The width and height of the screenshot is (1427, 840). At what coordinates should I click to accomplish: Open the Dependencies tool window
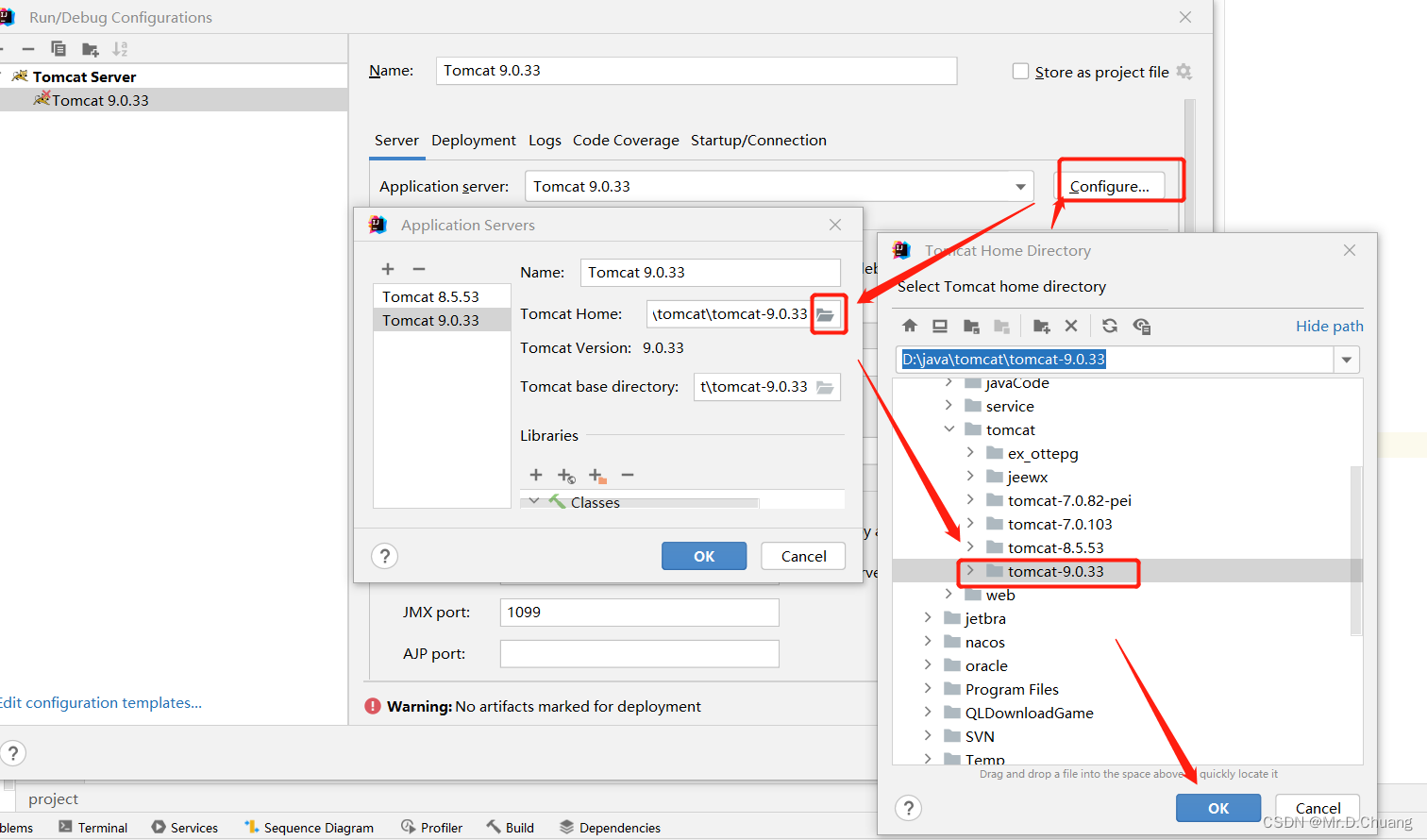[611, 828]
